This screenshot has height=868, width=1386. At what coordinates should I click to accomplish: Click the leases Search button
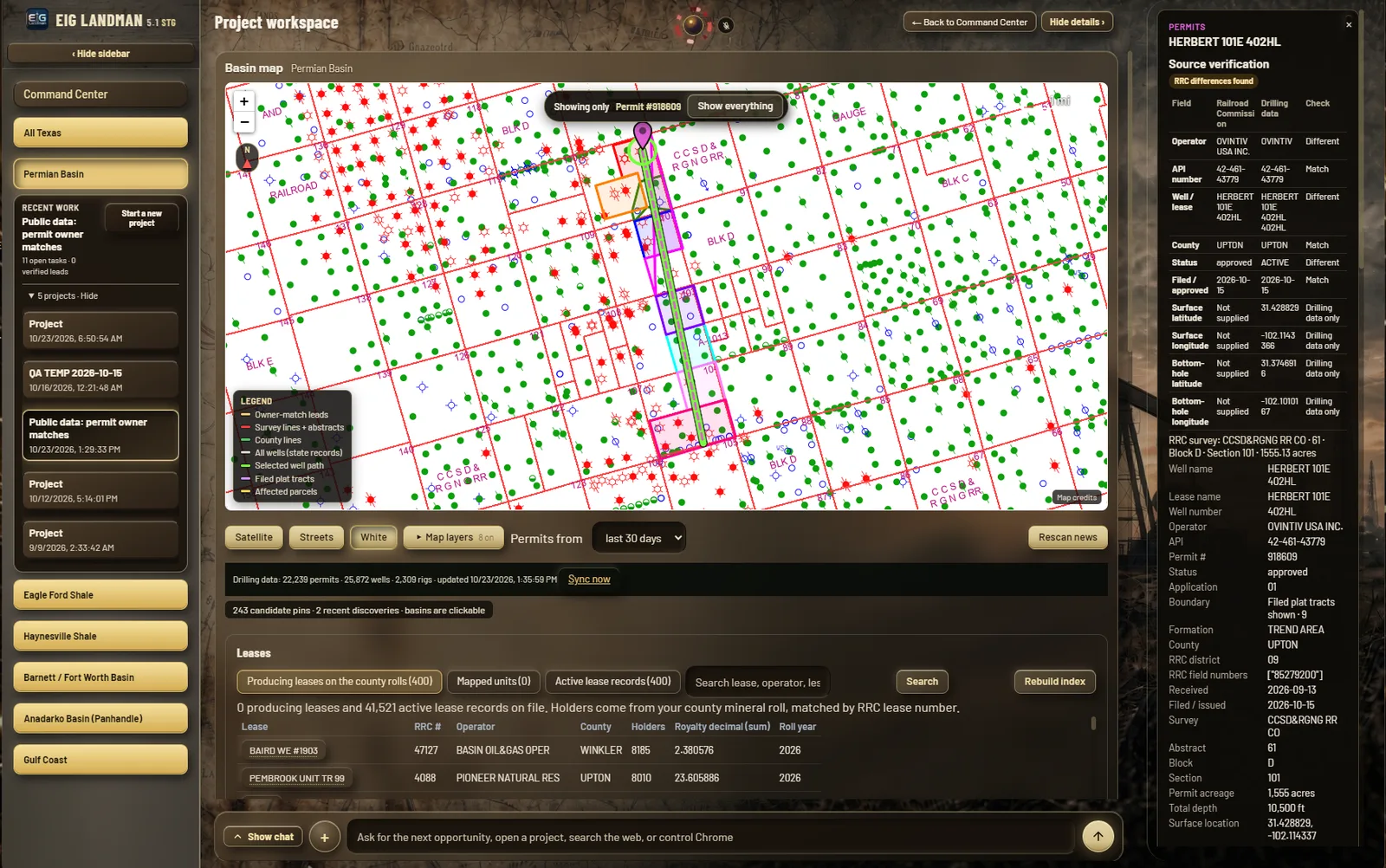click(922, 682)
